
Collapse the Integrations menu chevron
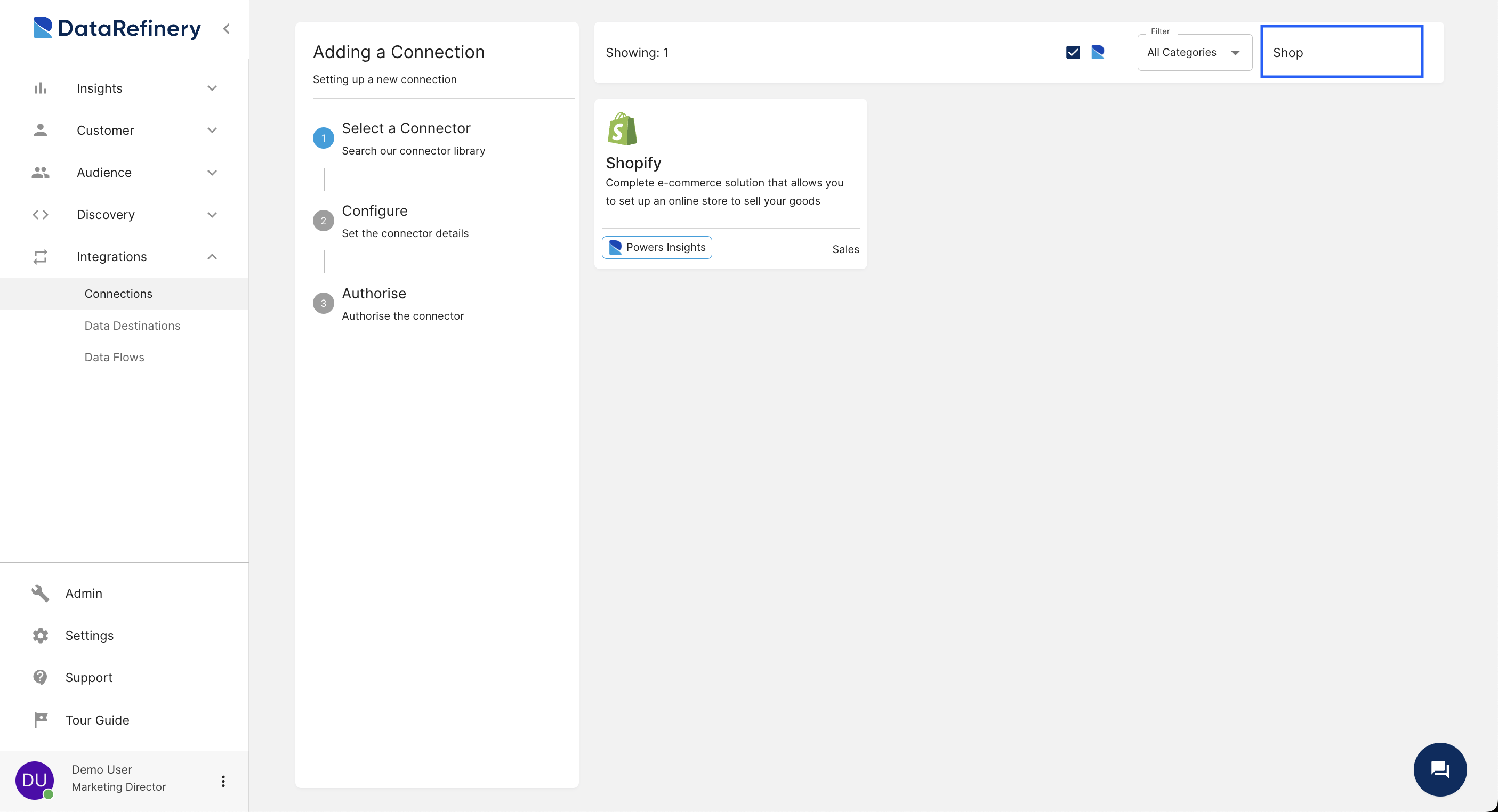tap(212, 257)
